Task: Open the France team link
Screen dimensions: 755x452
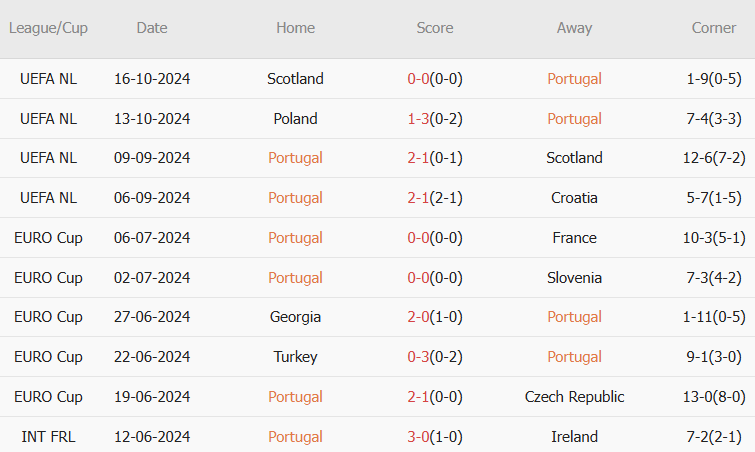Action: tap(574, 238)
